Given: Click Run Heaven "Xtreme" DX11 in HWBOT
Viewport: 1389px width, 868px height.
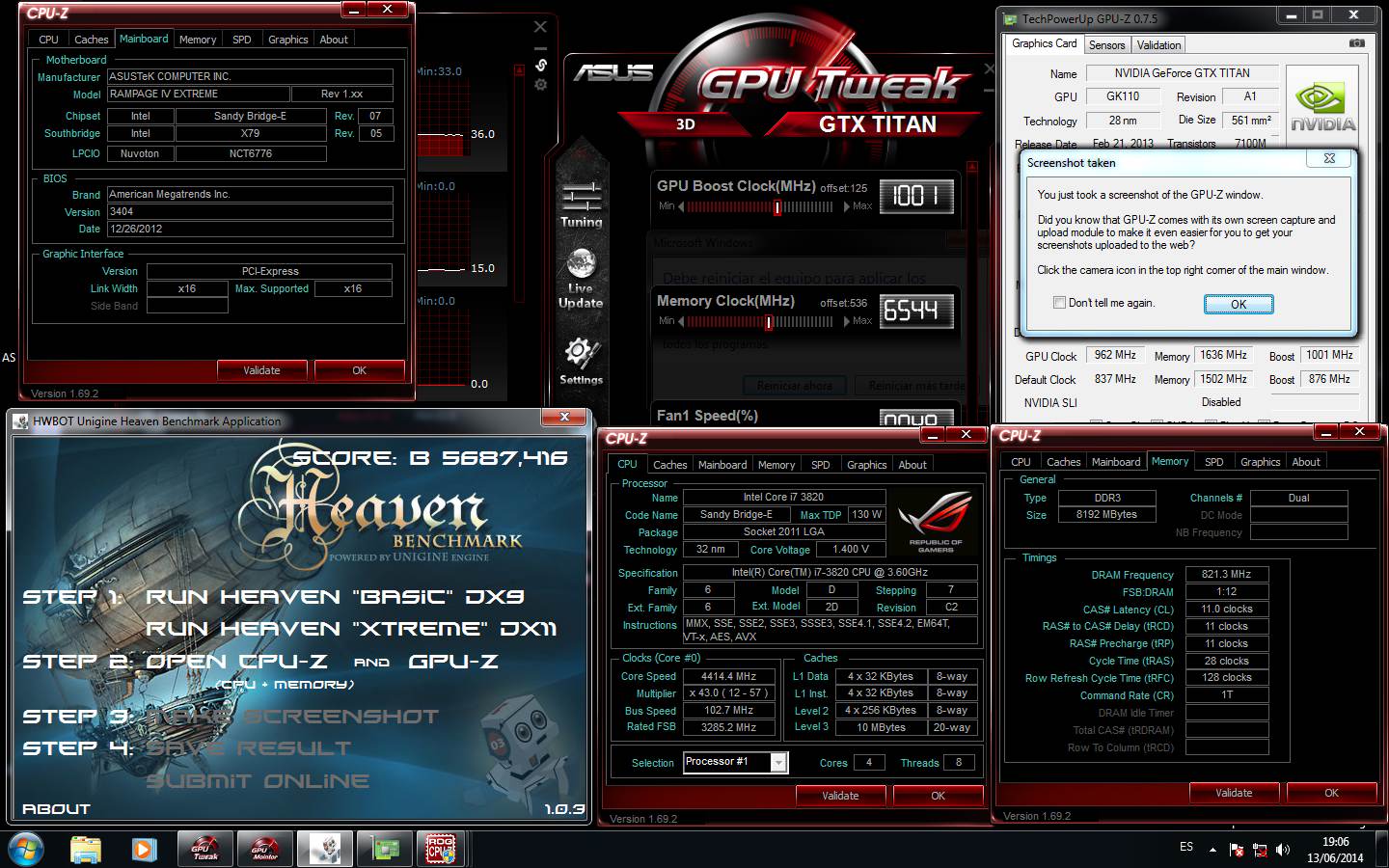Looking at the screenshot, I should (x=351, y=629).
